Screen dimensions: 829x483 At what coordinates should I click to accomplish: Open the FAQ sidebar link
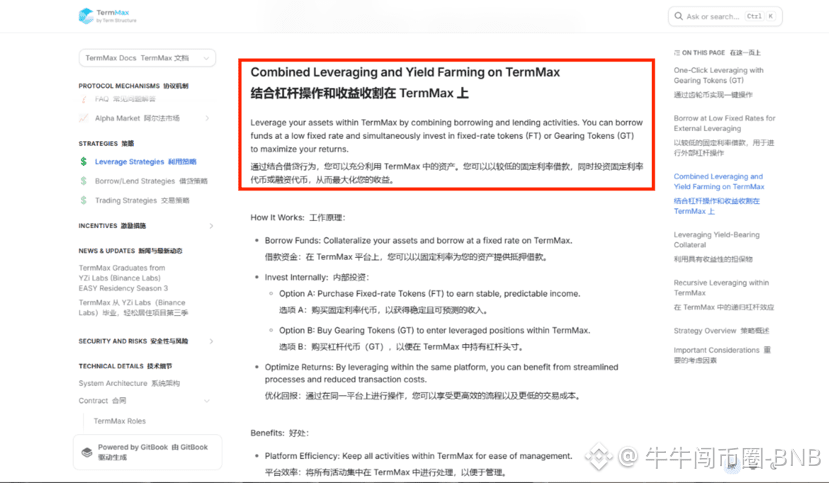pos(125,99)
